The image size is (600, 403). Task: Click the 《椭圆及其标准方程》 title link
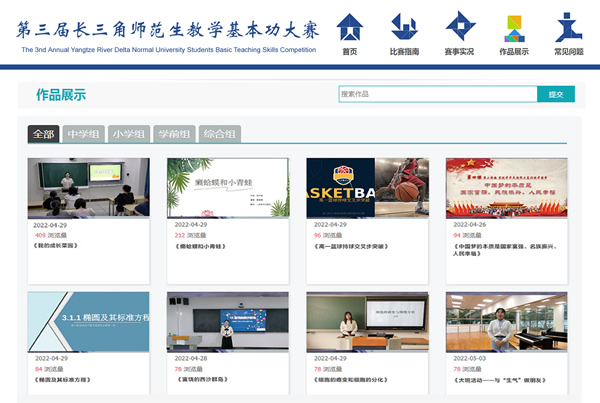64,380
